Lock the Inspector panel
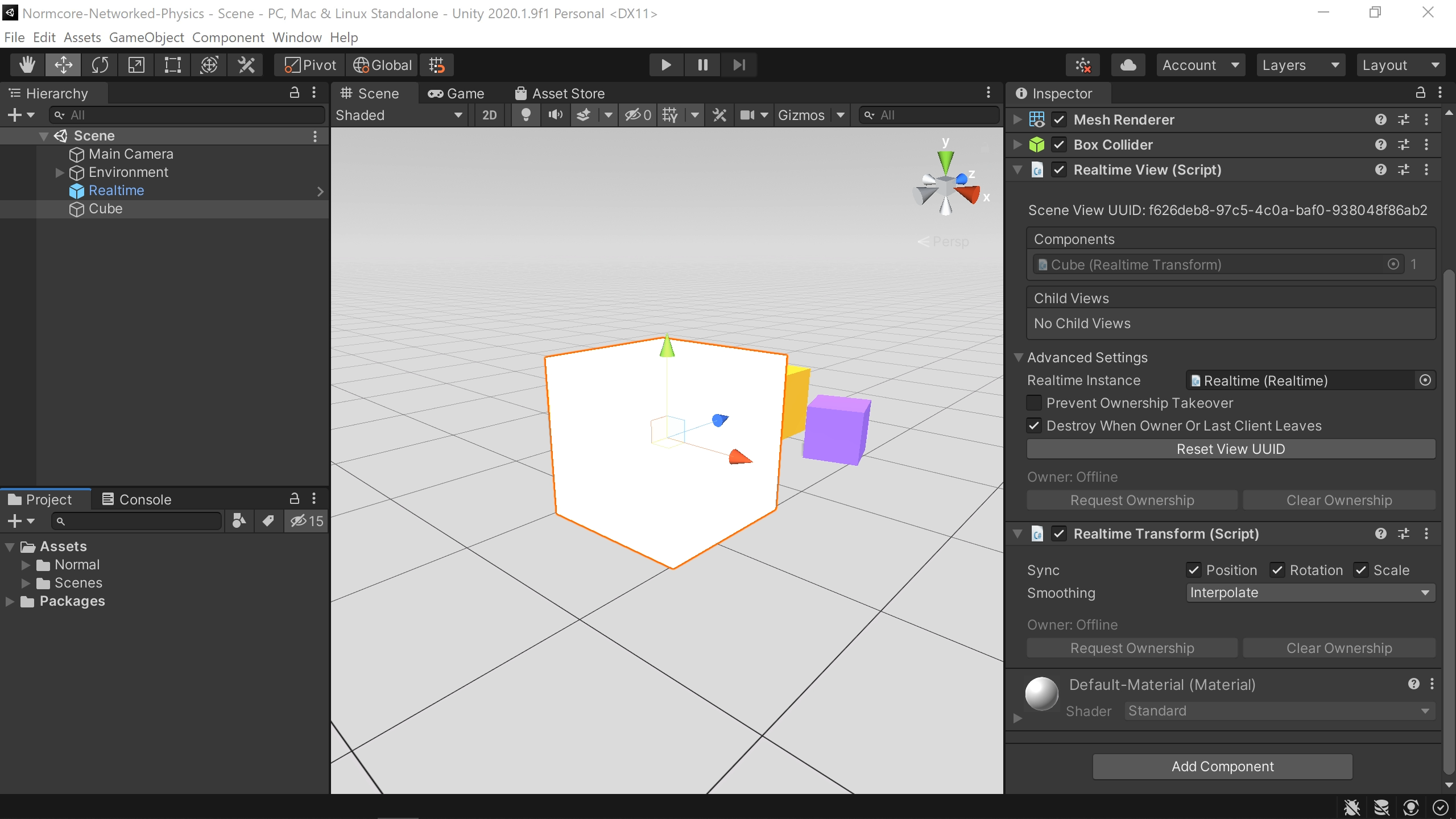Image resolution: width=1456 pixels, height=819 pixels. (x=1420, y=93)
